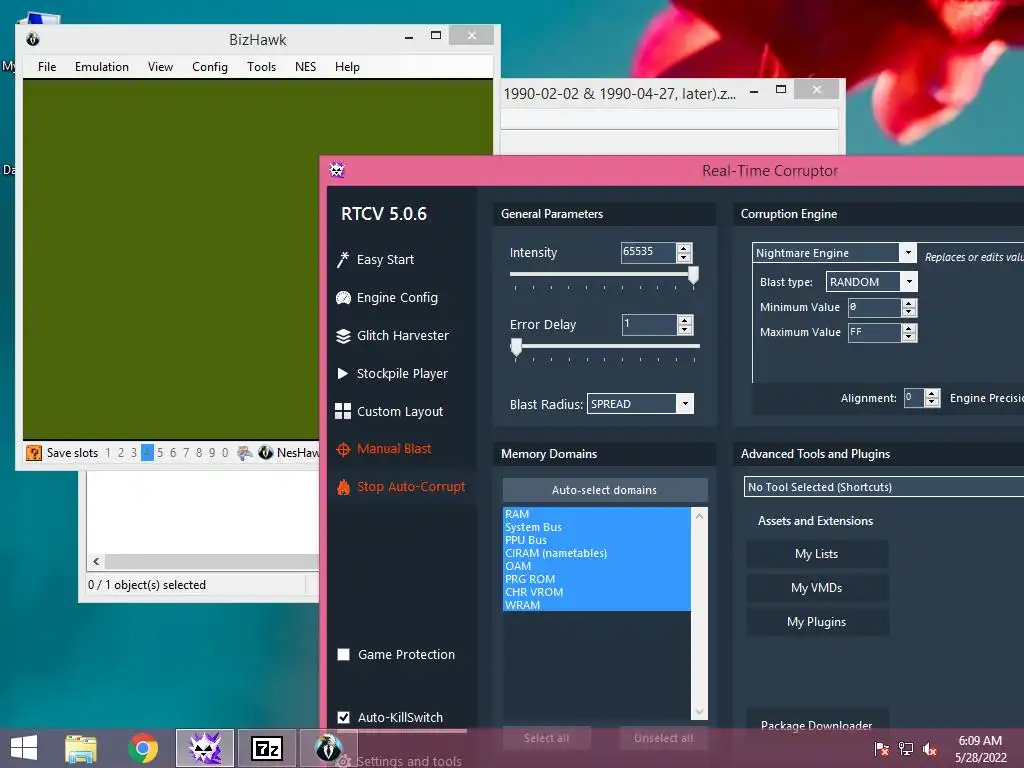Switch to Custom Layout
The image size is (1024, 768).
(389, 411)
